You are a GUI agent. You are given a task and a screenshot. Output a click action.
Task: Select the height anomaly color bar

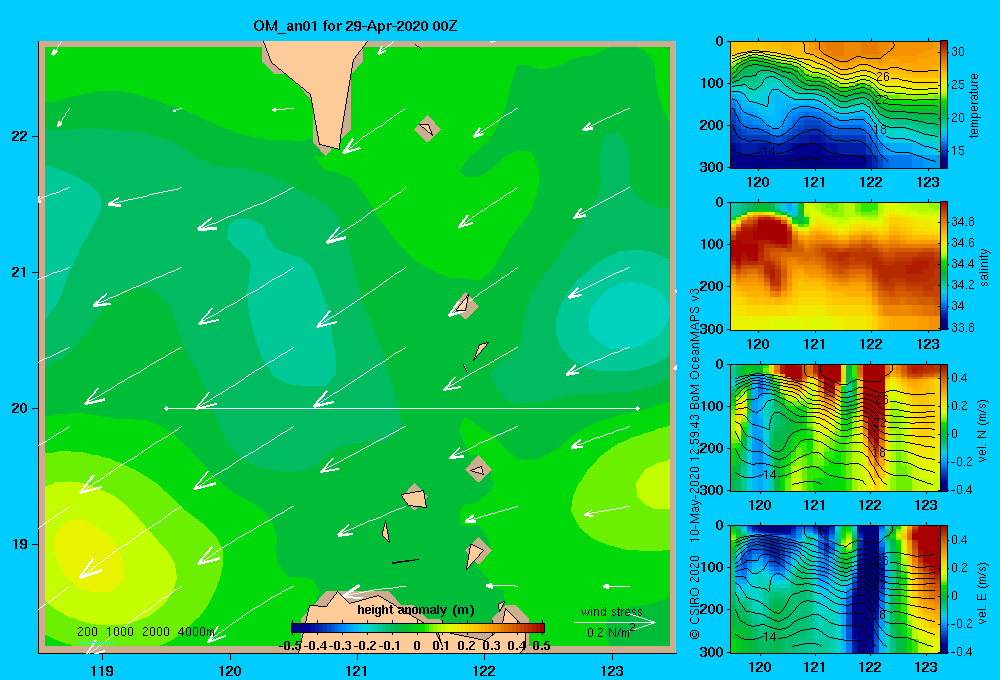coord(418,628)
